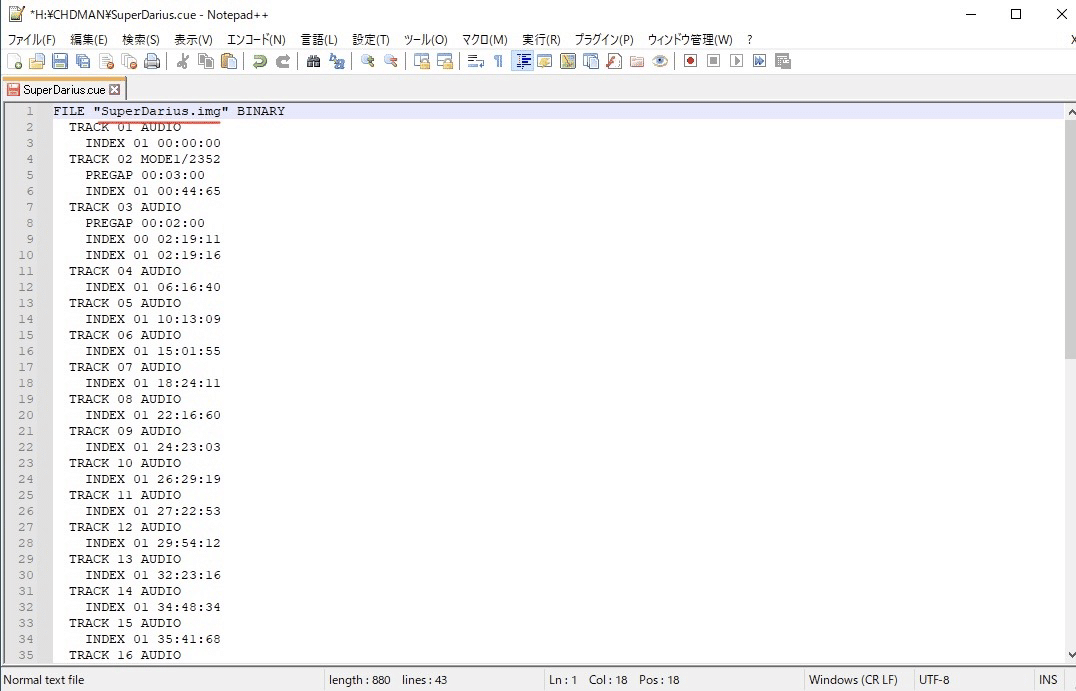Stop macro recording button
Viewport: 1076px width, 691px height.
tap(714, 62)
